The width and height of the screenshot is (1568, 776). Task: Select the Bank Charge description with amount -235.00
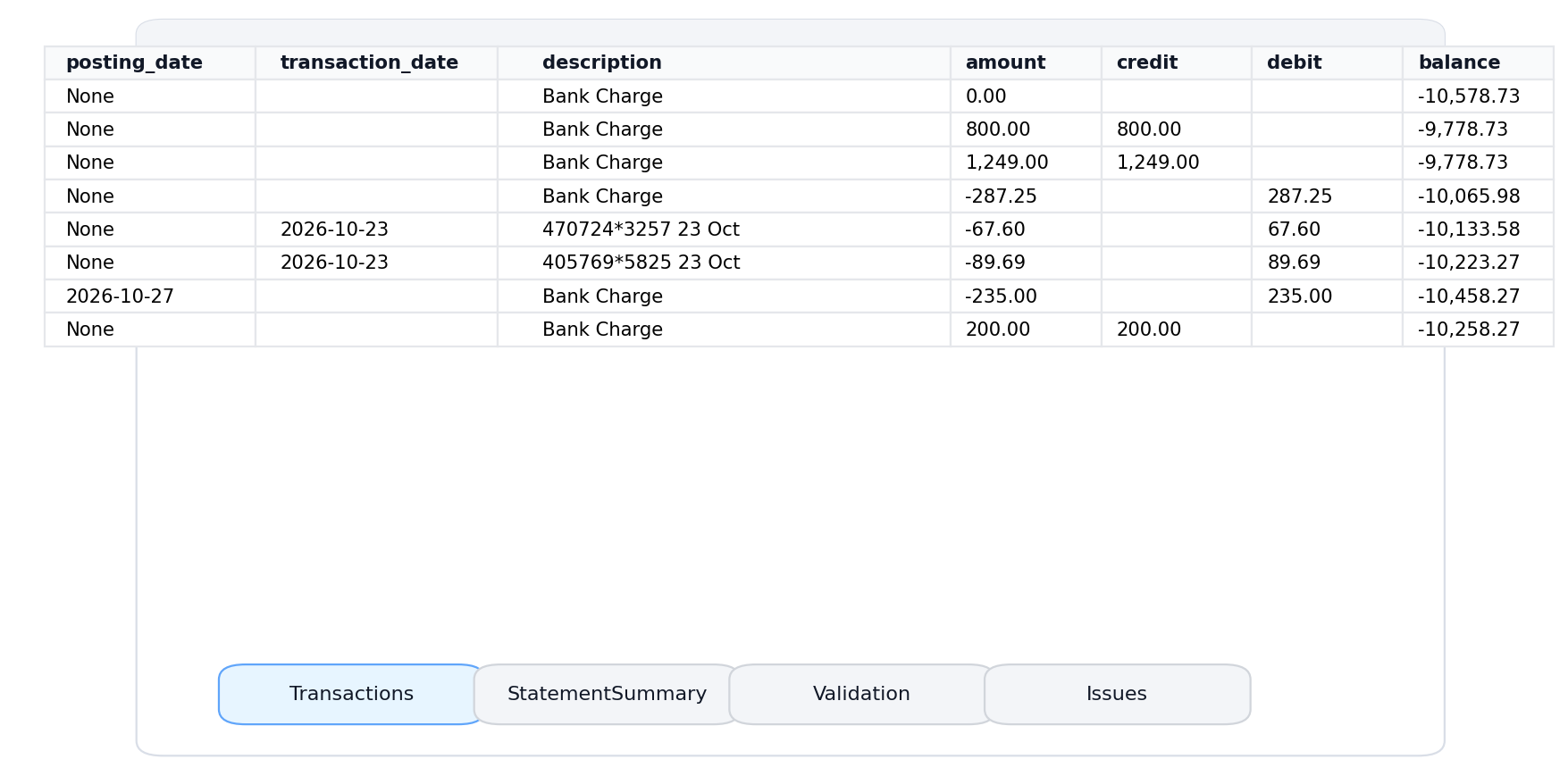click(x=724, y=296)
